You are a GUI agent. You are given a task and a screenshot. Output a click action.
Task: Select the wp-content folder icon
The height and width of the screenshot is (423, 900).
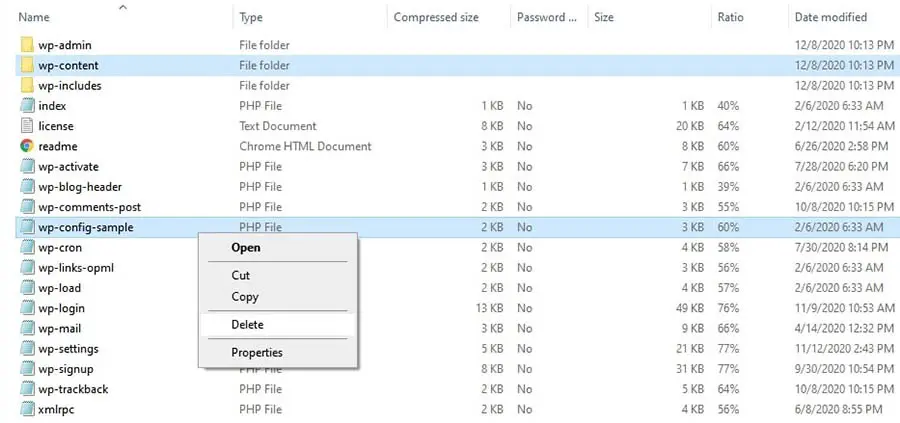[27, 66]
